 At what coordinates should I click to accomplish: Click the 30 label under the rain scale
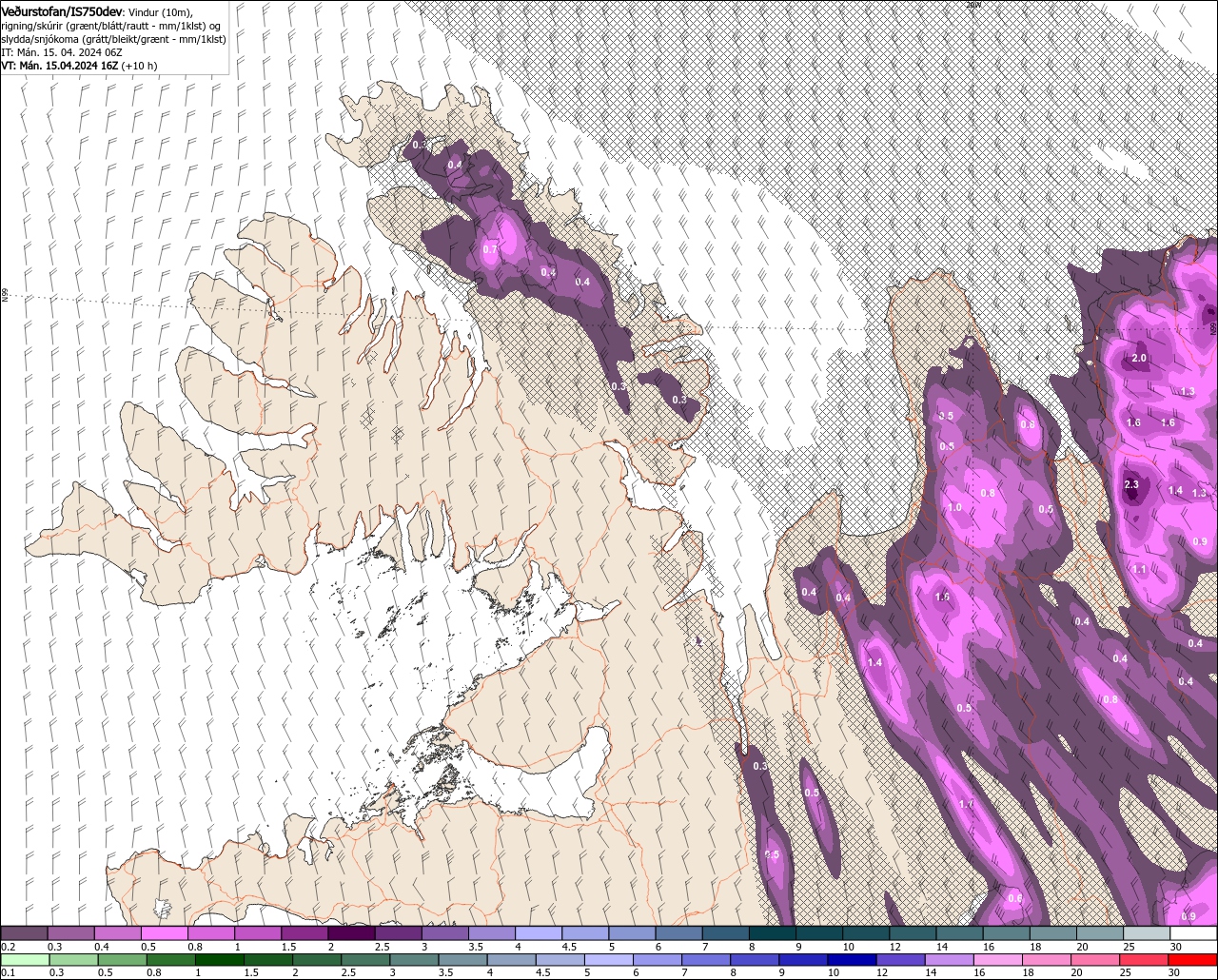pos(1174,972)
